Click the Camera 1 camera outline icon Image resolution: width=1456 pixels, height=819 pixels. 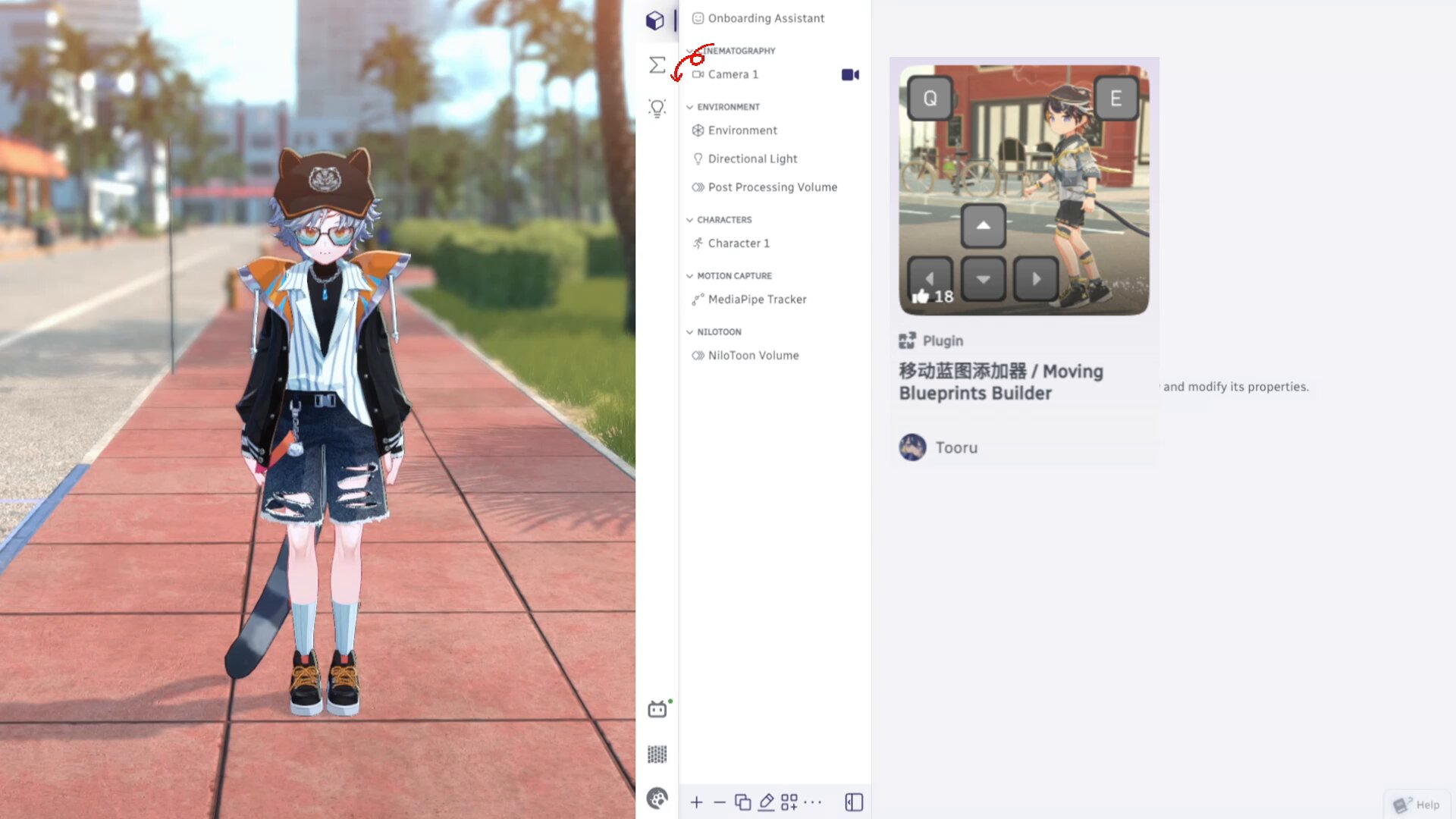(x=698, y=74)
